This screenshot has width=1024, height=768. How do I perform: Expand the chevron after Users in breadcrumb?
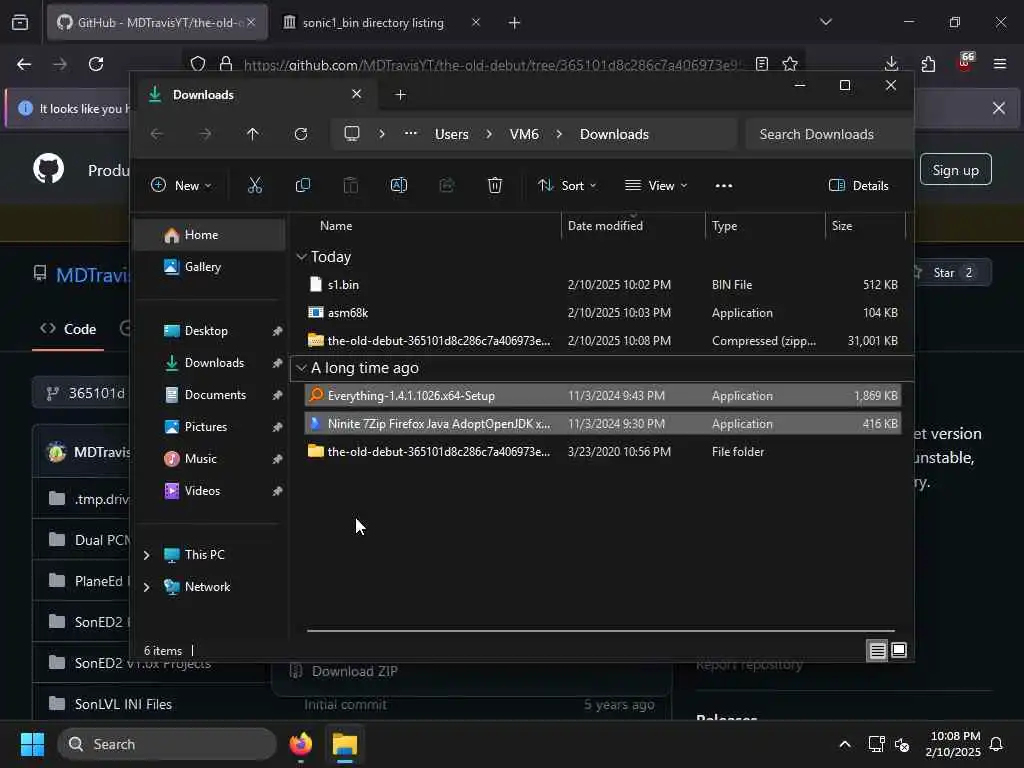(488, 134)
